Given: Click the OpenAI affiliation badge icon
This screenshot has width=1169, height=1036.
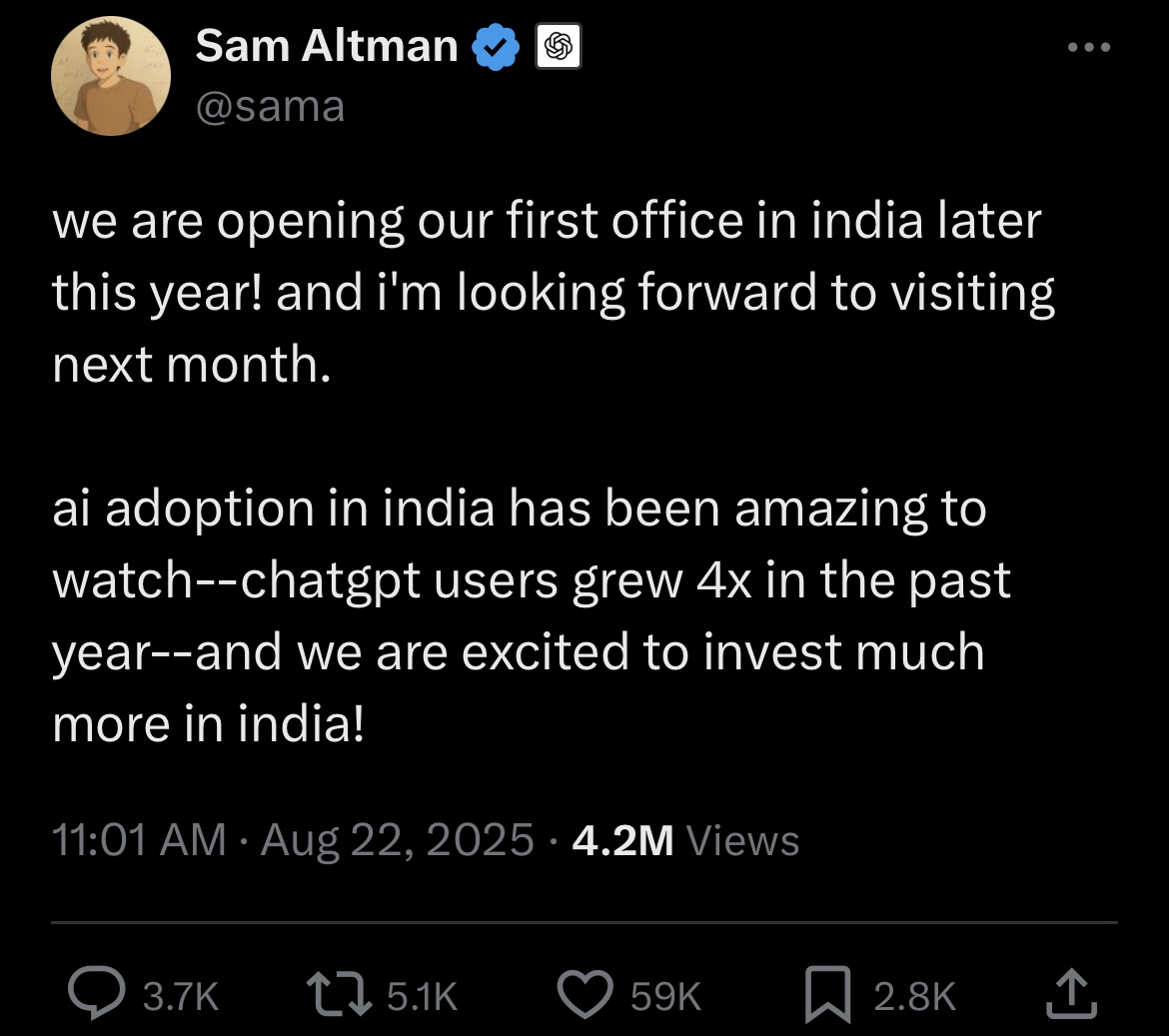Looking at the screenshot, I should pyautogui.click(x=559, y=47).
